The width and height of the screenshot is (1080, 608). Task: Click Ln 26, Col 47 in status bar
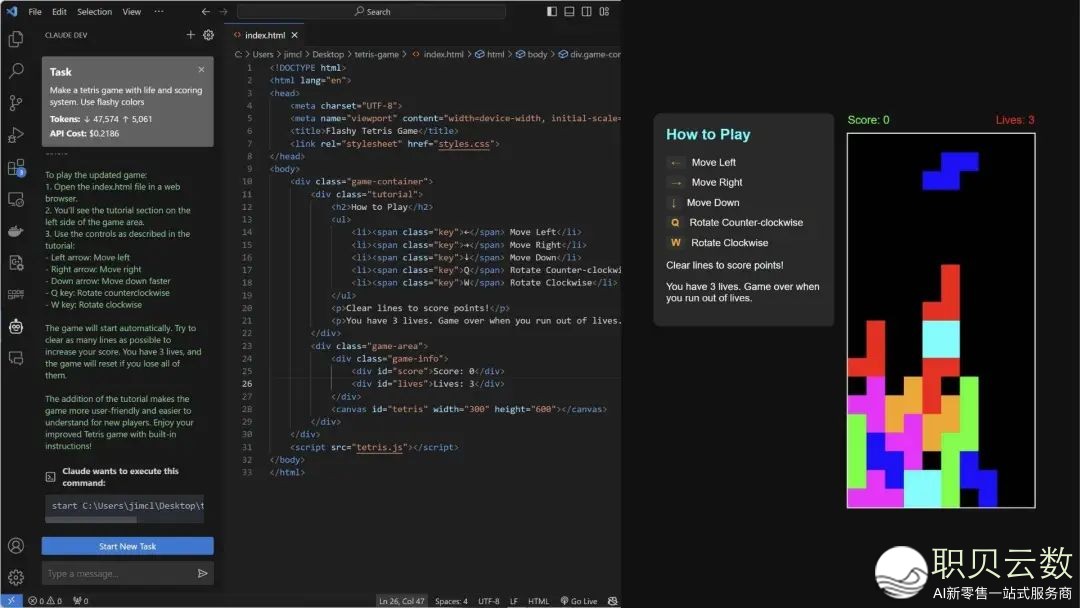(402, 601)
